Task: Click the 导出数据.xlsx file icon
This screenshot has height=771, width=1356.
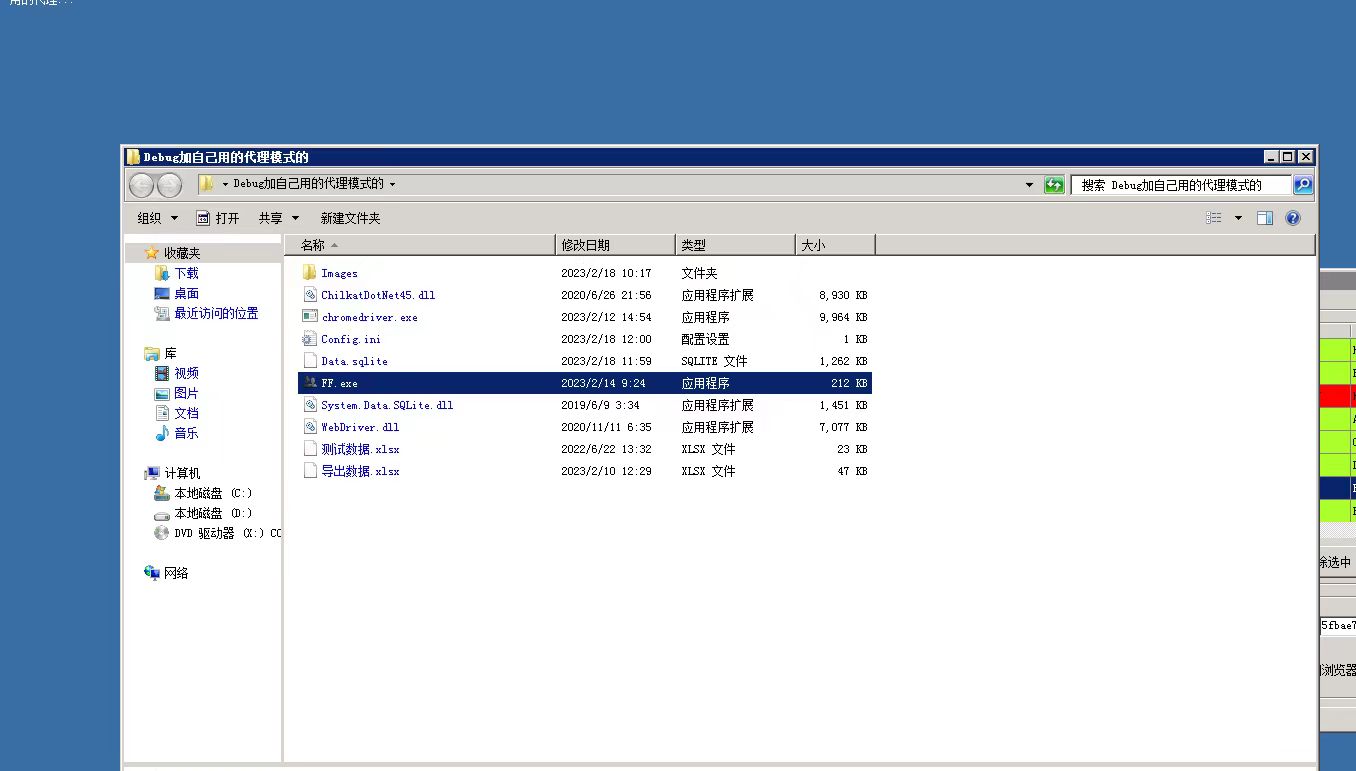Action: pyautogui.click(x=310, y=471)
